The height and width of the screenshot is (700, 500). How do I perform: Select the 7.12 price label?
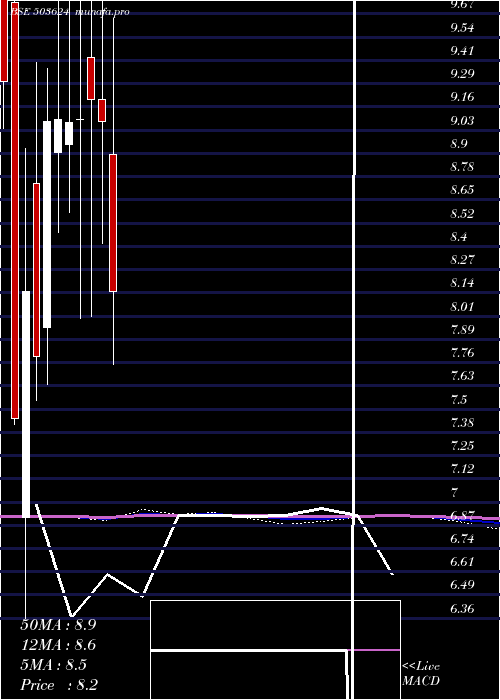pyautogui.click(x=462, y=469)
